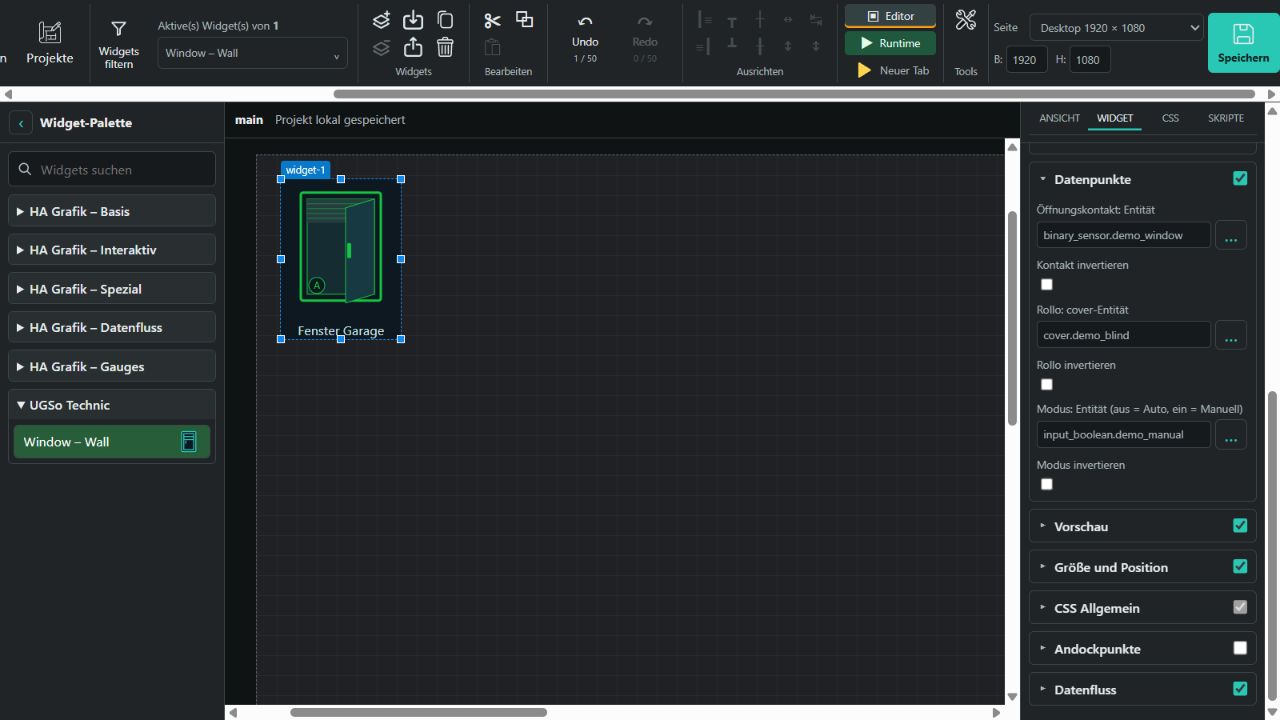This screenshot has height=720, width=1280.
Task: Click the Widgets suchen search field
Action: coord(112,169)
